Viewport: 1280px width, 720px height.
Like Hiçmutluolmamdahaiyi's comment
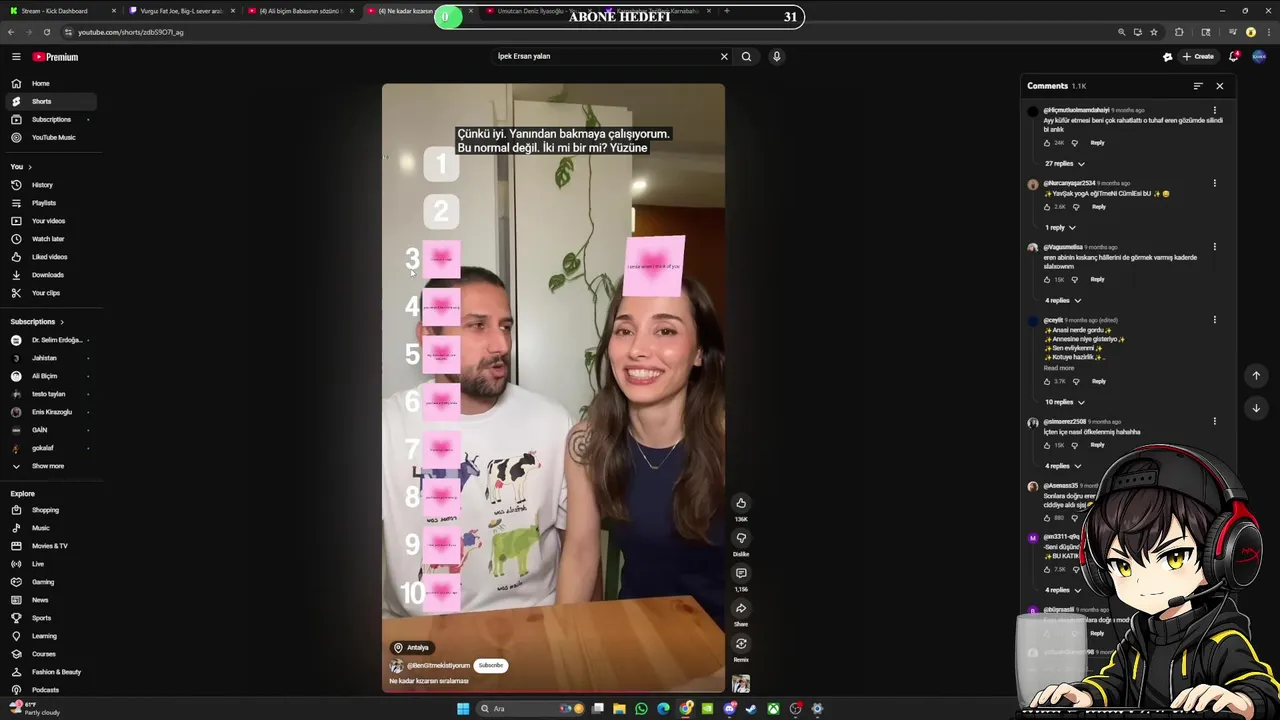(1047, 143)
